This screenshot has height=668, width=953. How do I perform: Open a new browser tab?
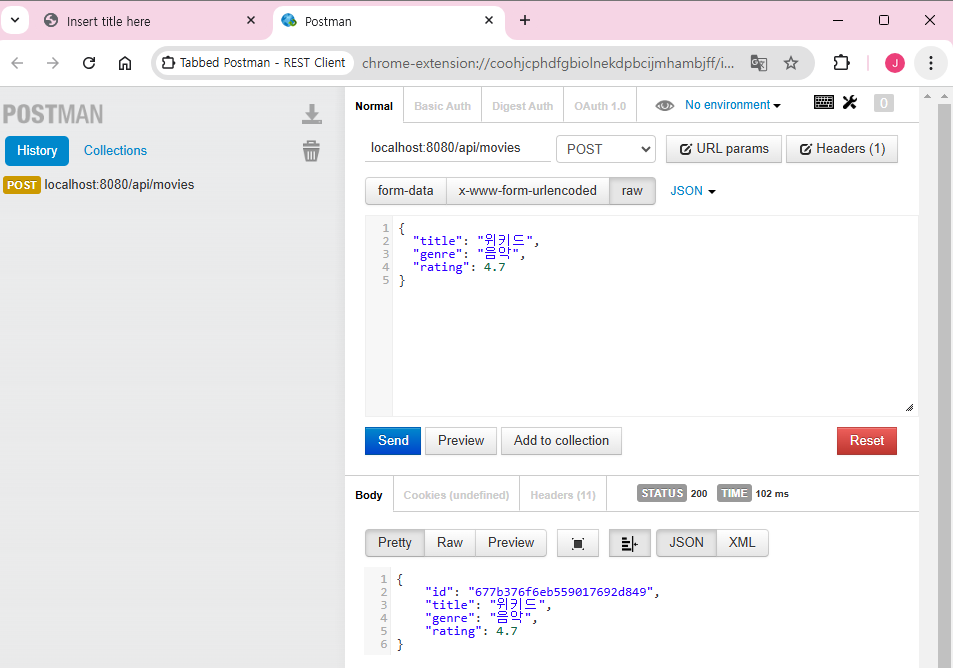tap(525, 21)
